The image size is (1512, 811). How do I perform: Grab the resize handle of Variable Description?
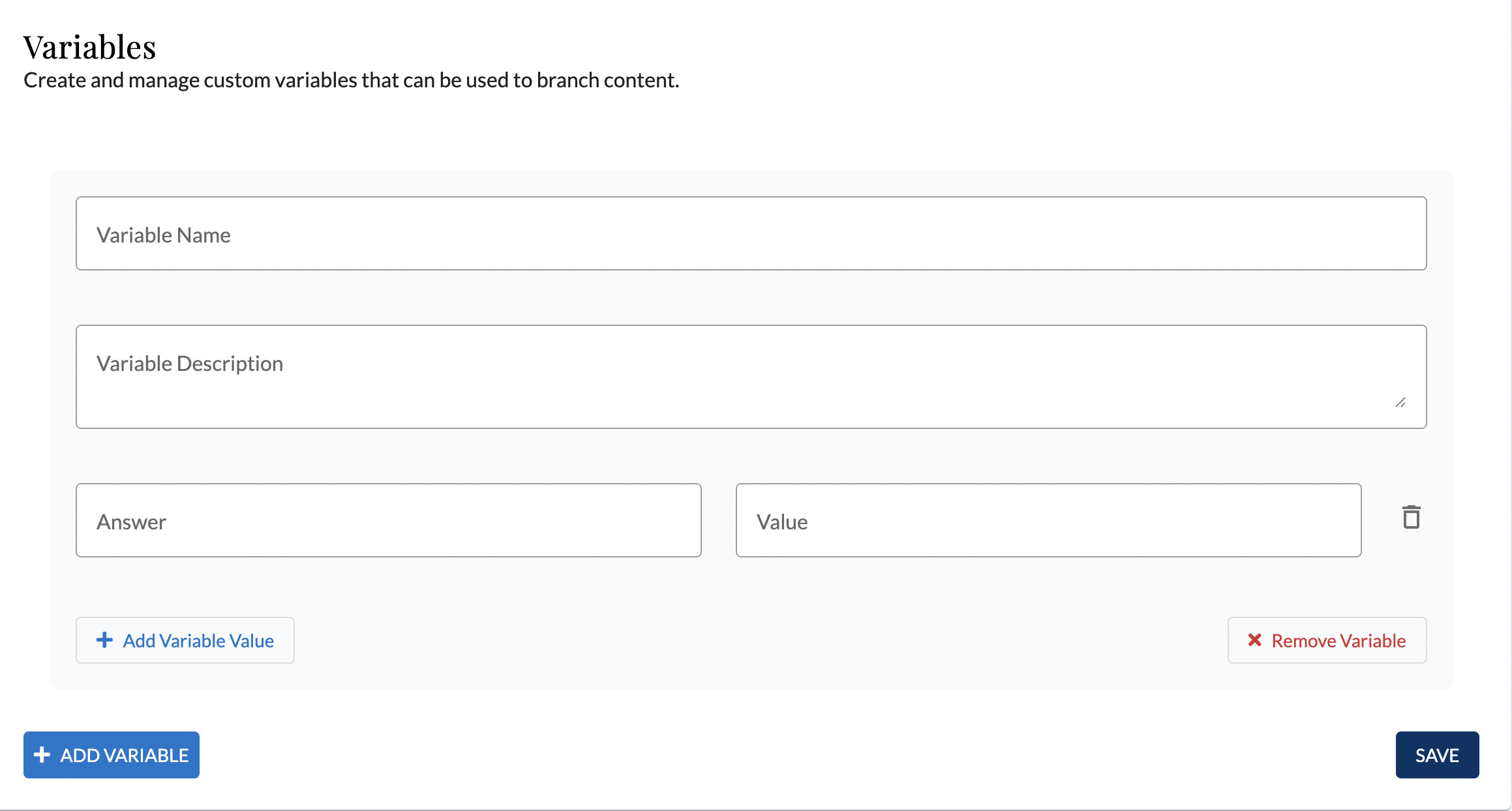(x=1400, y=403)
